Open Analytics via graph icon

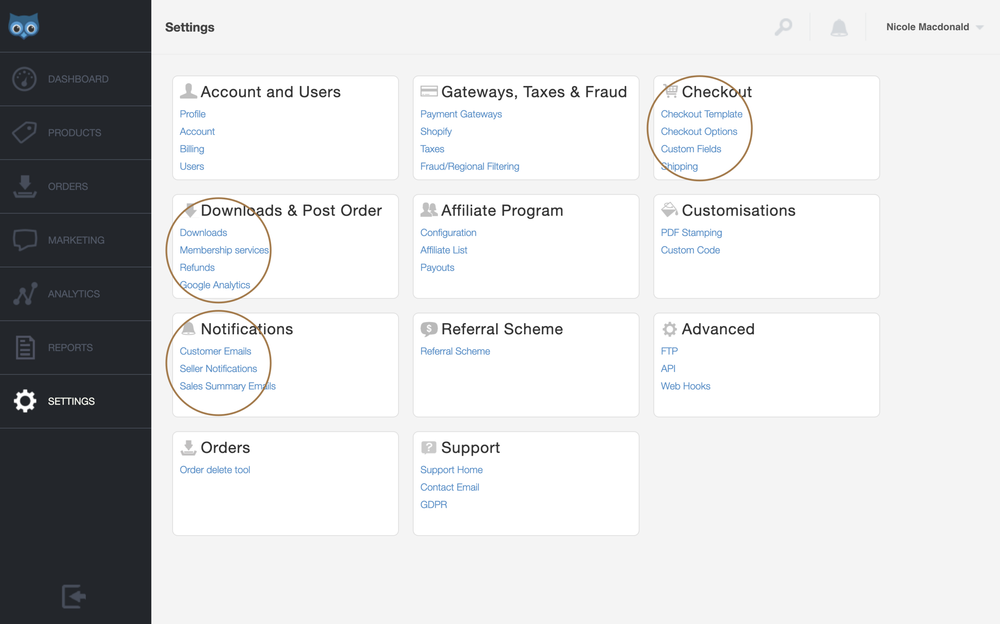point(25,294)
